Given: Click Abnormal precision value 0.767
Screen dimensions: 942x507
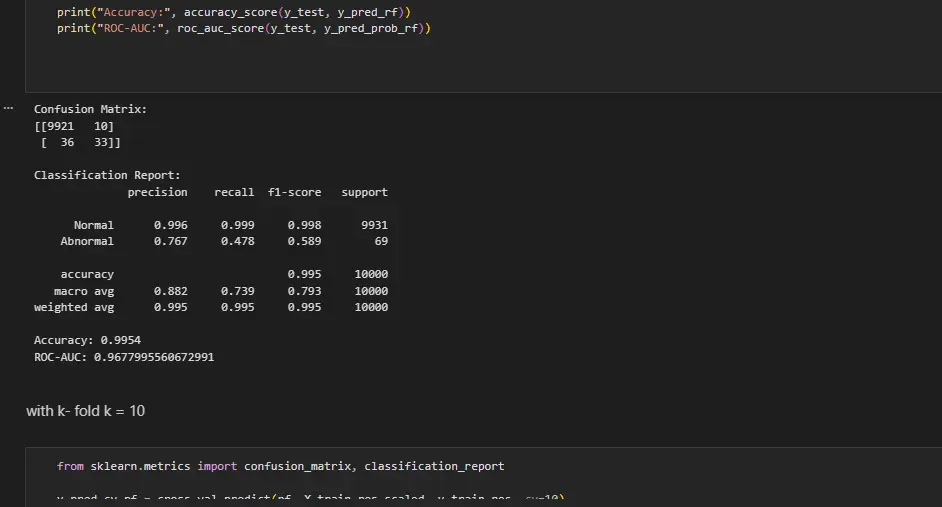Looking at the screenshot, I should [171, 241].
